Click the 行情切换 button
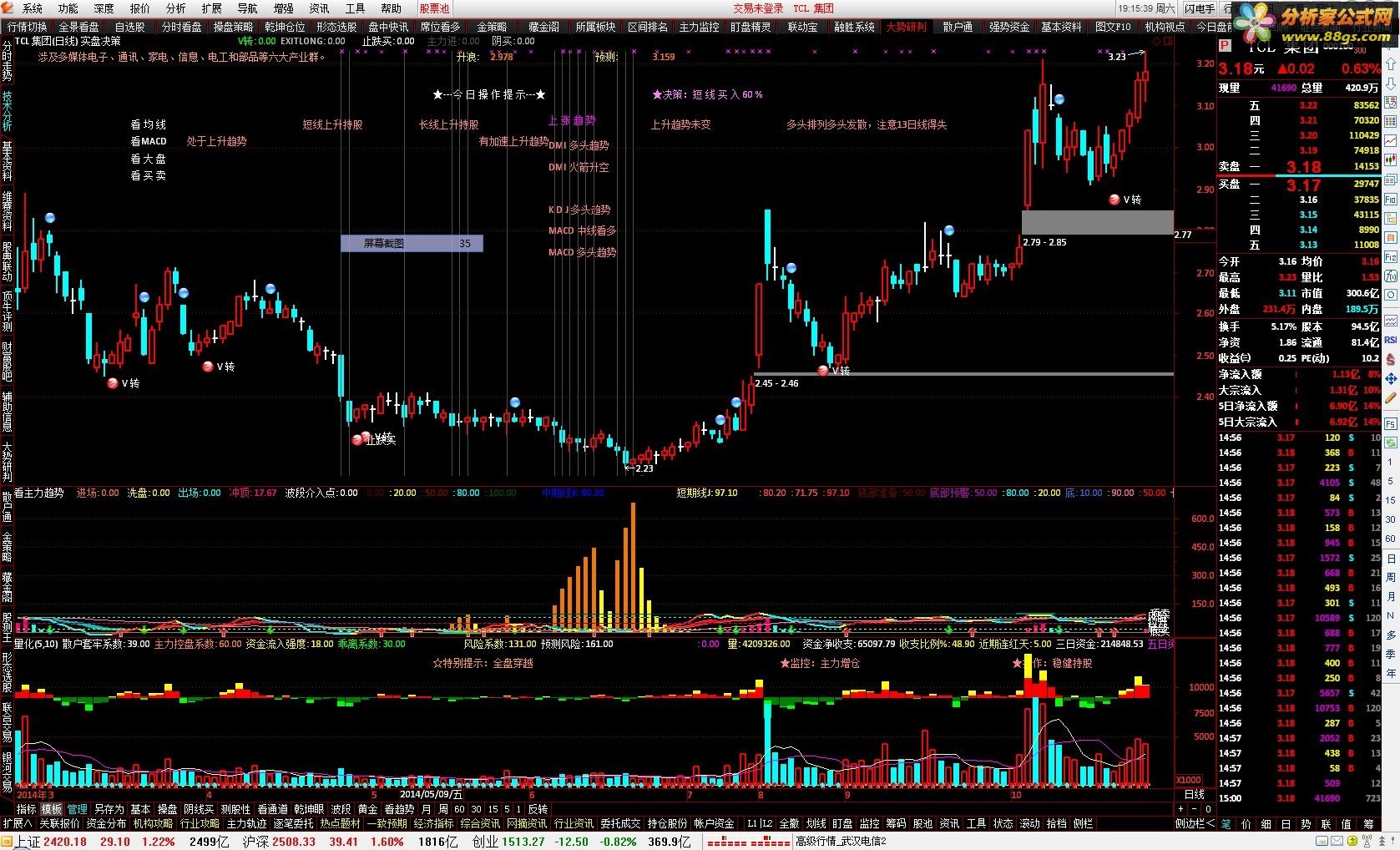This screenshot has height=850, width=1400. (x=27, y=27)
